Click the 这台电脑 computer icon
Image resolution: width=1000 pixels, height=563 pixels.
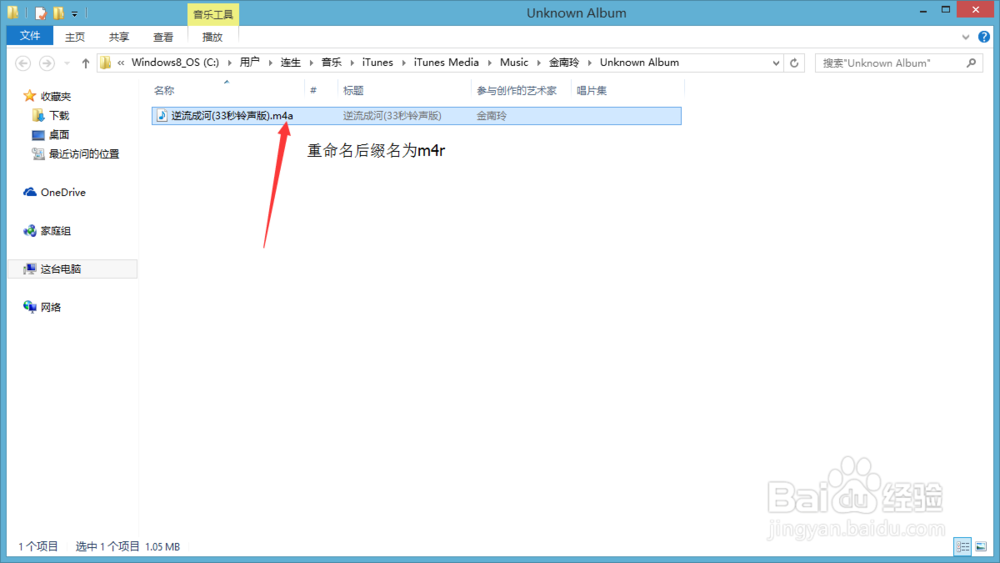click(x=29, y=269)
